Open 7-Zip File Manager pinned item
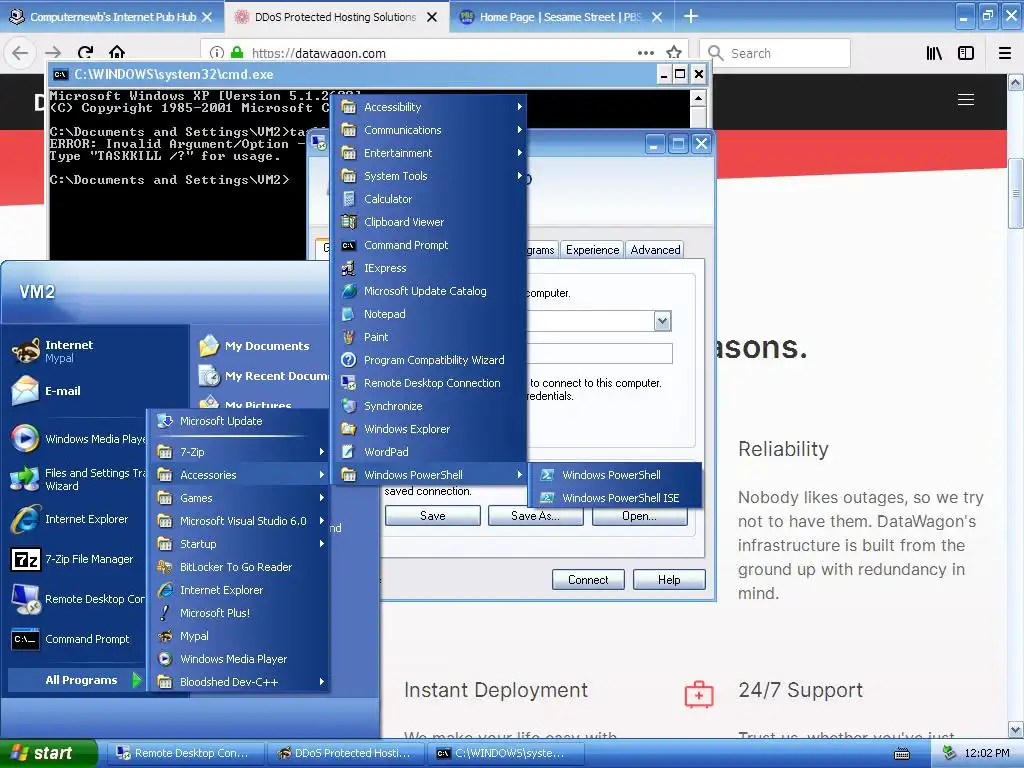This screenshot has width=1024, height=768. click(77, 559)
